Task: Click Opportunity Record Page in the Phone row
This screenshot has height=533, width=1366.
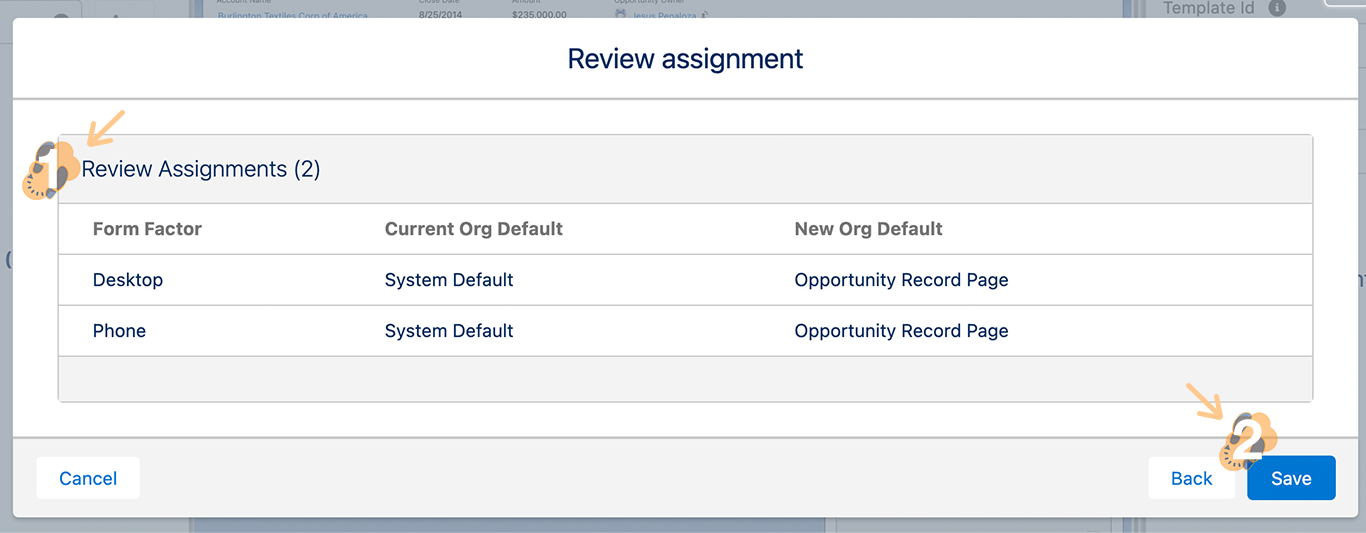Action: pyautogui.click(x=901, y=331)
